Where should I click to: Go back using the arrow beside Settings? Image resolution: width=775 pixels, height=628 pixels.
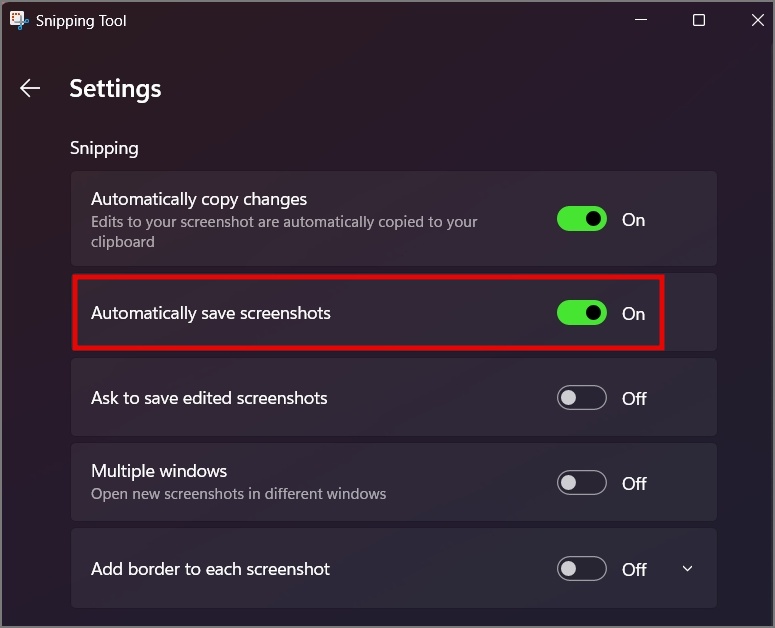[x=30, y=88]
